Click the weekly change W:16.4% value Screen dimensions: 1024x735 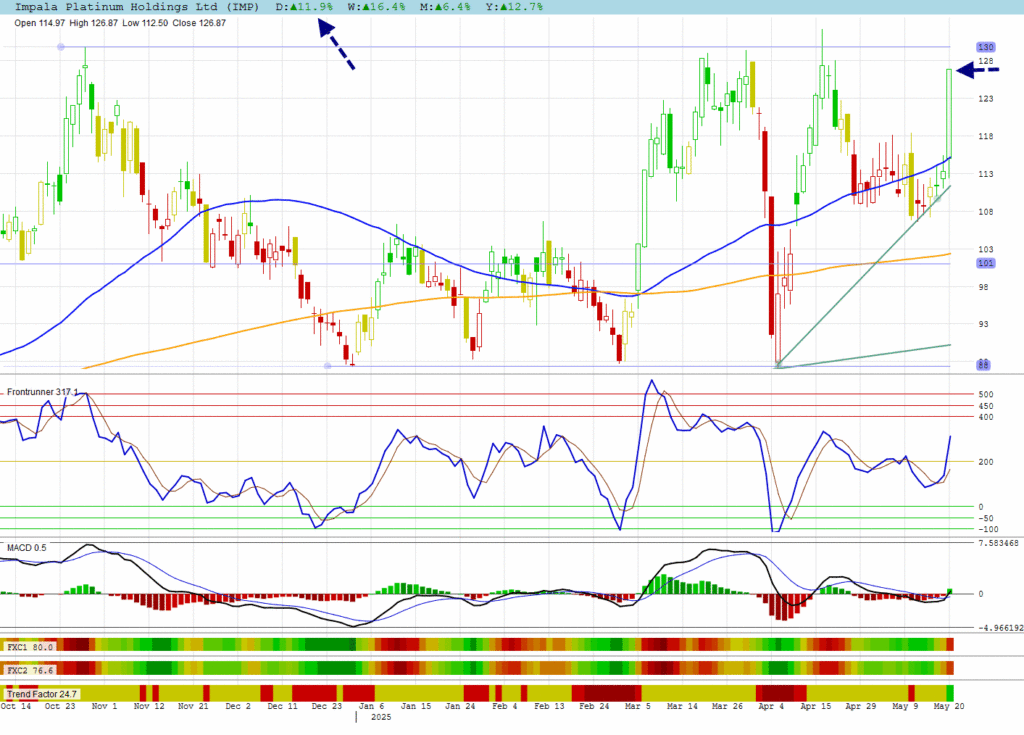(376, 7)
